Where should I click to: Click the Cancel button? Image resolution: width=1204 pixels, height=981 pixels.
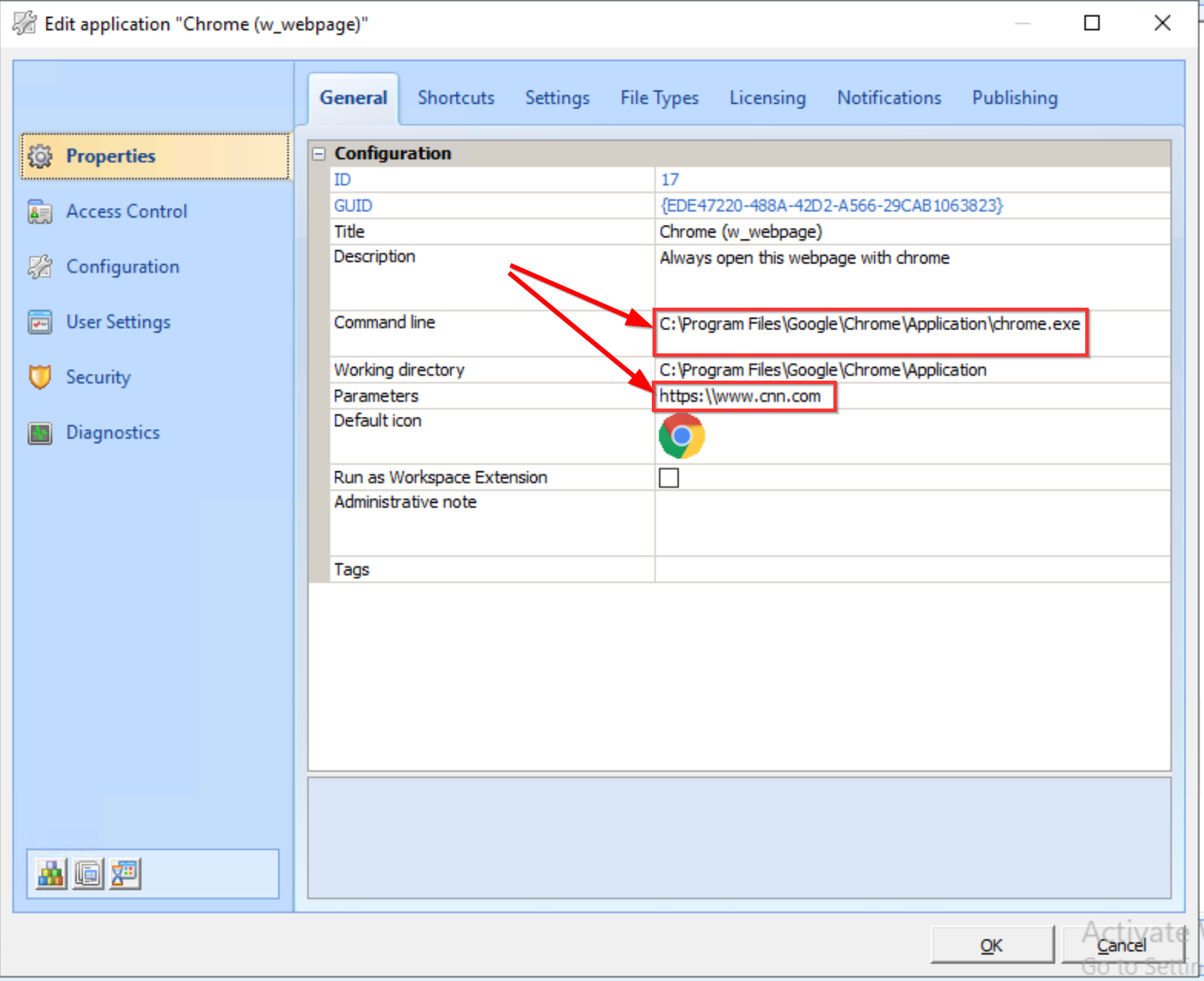1120,946
